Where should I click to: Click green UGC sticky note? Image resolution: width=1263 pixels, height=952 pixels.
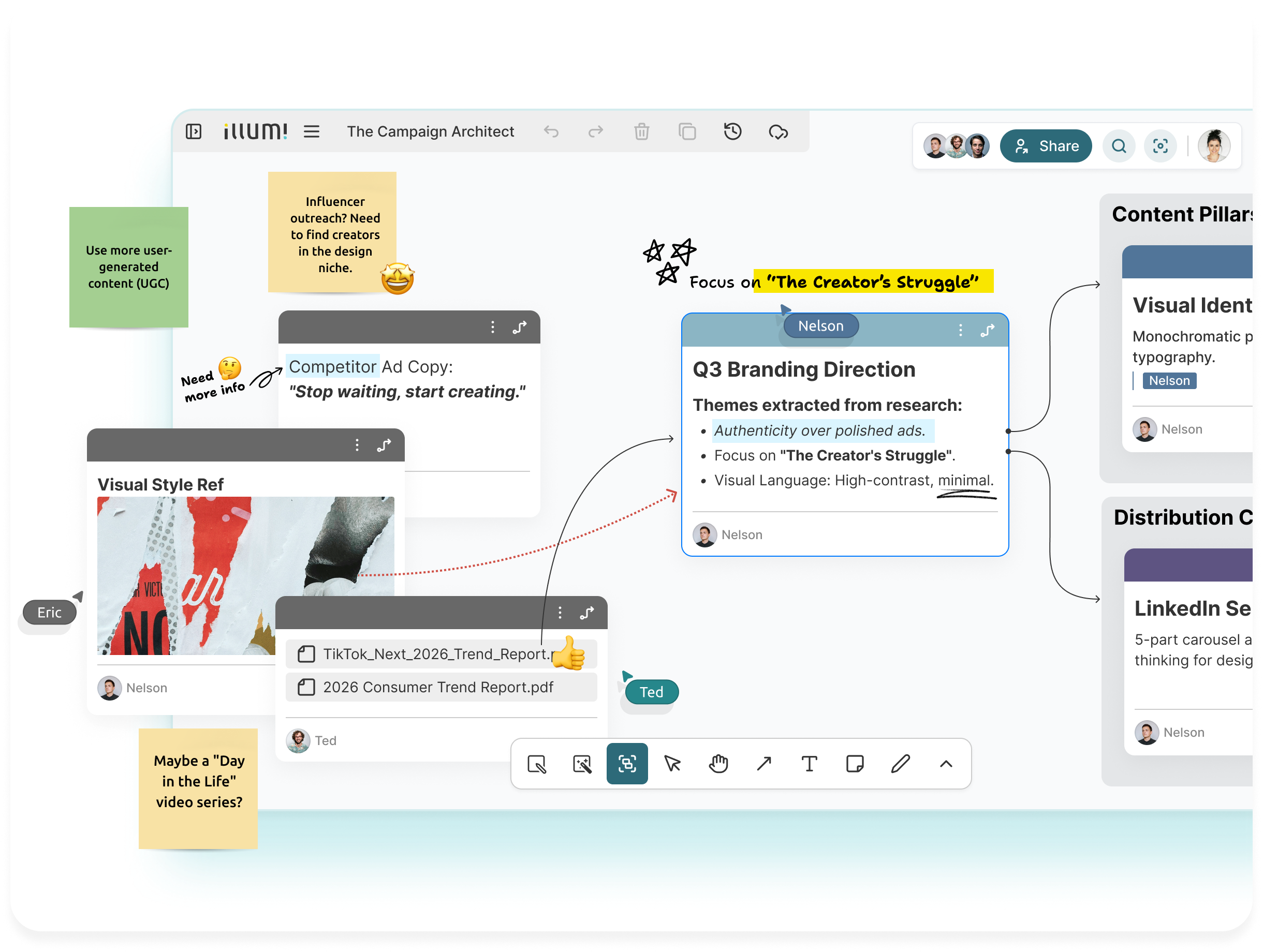(x=128, y=266)
